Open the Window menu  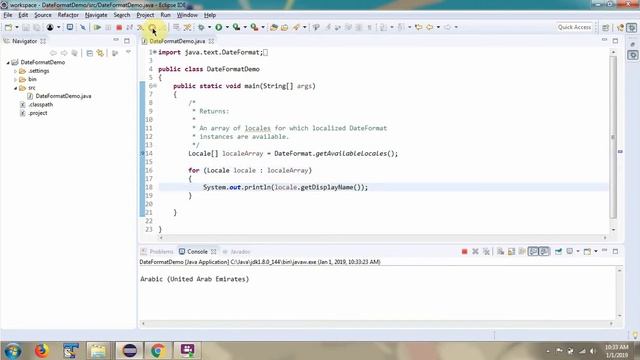click(187, 15)
